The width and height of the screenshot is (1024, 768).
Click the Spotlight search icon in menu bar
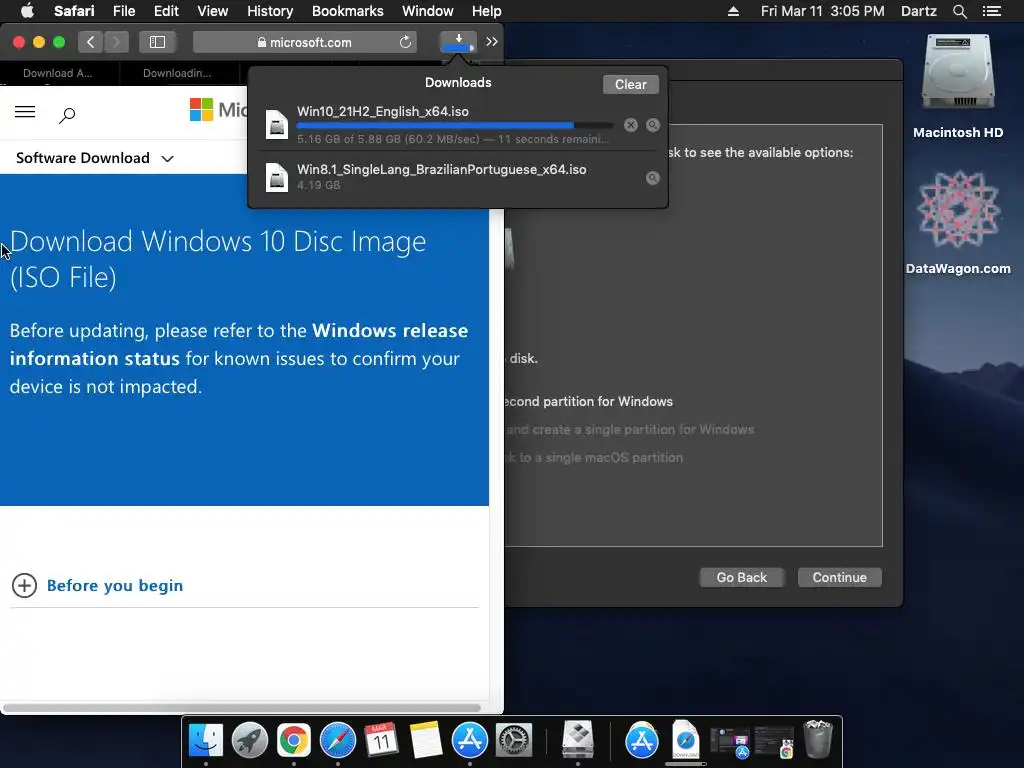pyautogui.click(x=959, y=11)
